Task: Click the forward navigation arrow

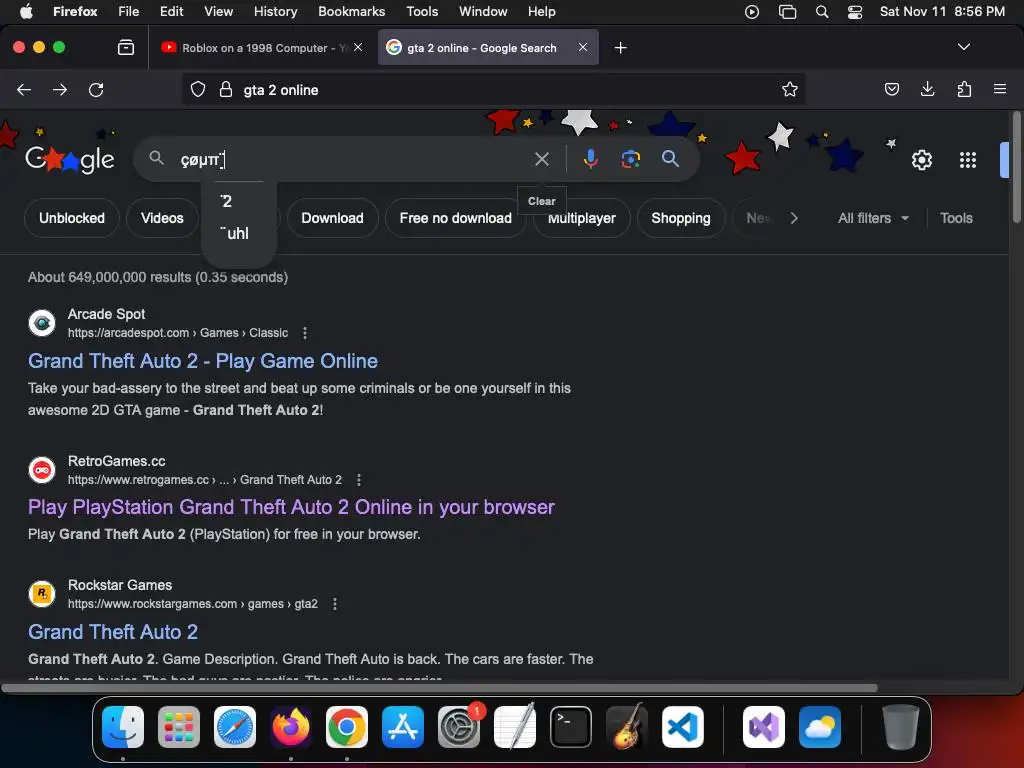Action: coord(59,89)
